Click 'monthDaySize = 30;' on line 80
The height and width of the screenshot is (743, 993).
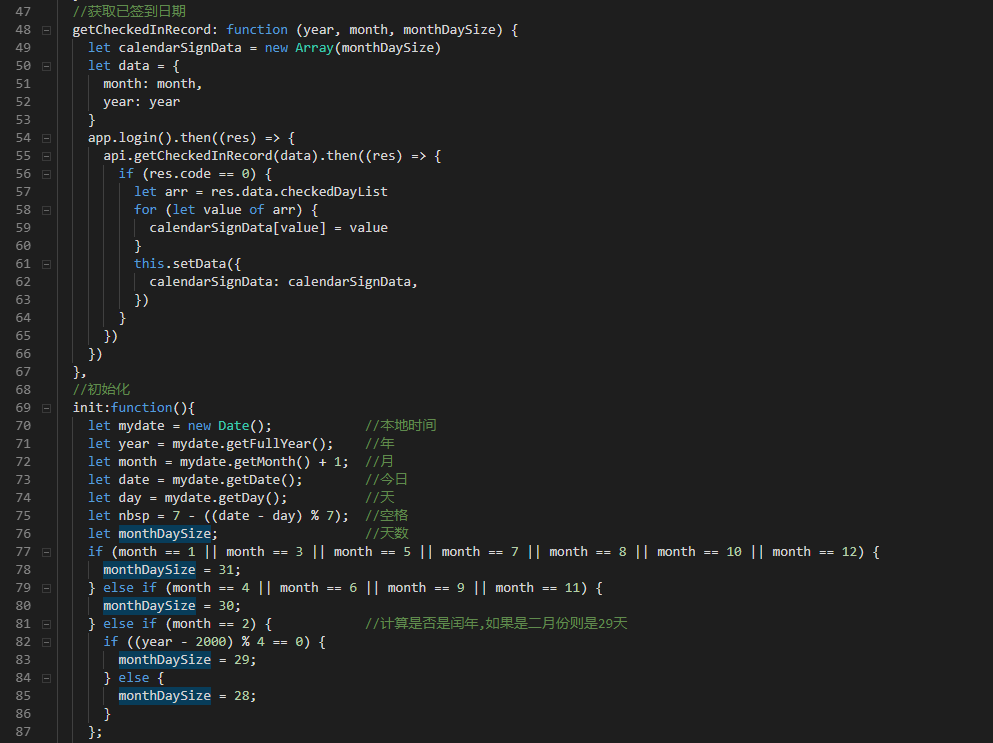(x=172, y=606)
